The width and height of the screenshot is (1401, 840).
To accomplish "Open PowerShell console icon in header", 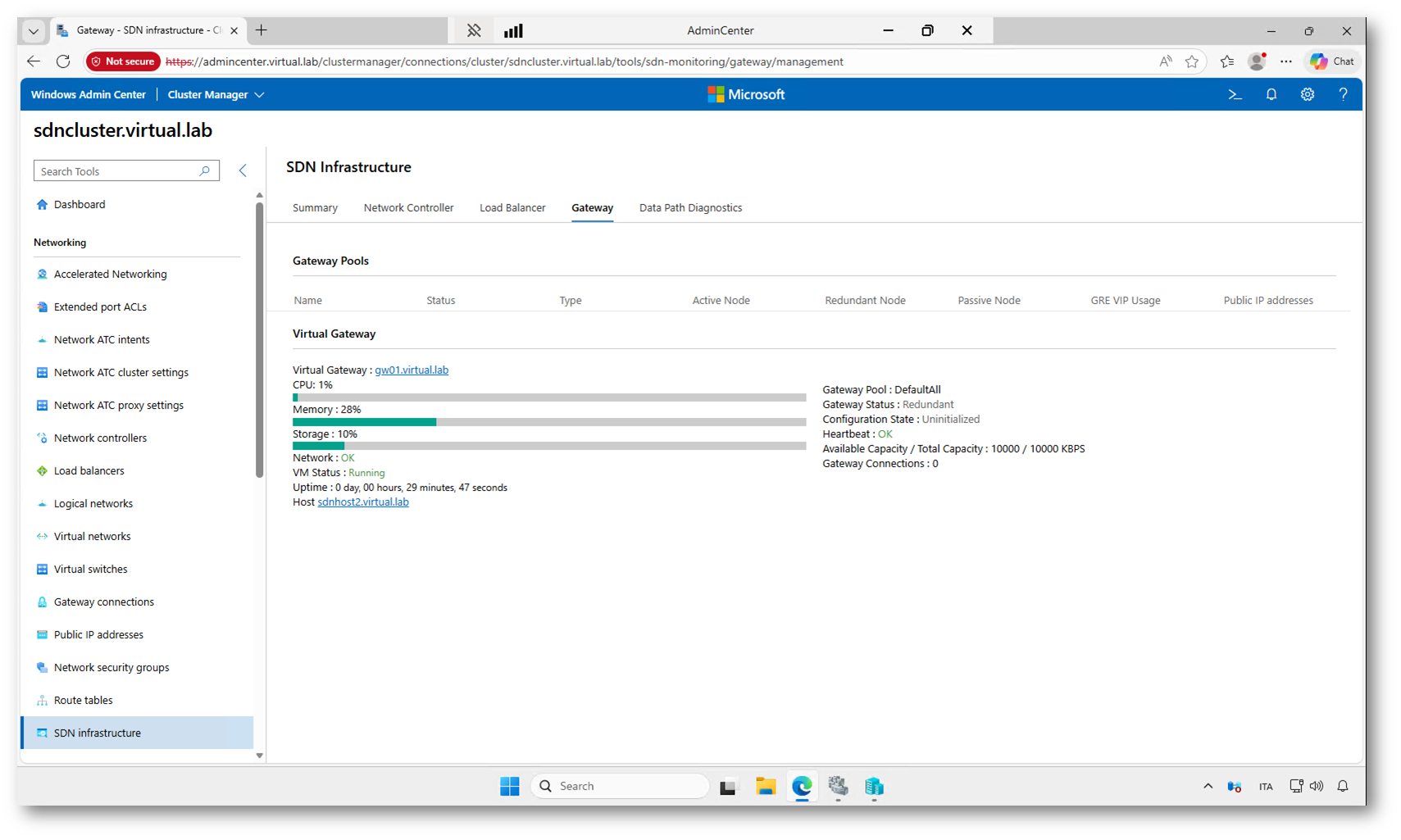I will click(1235, 95).
